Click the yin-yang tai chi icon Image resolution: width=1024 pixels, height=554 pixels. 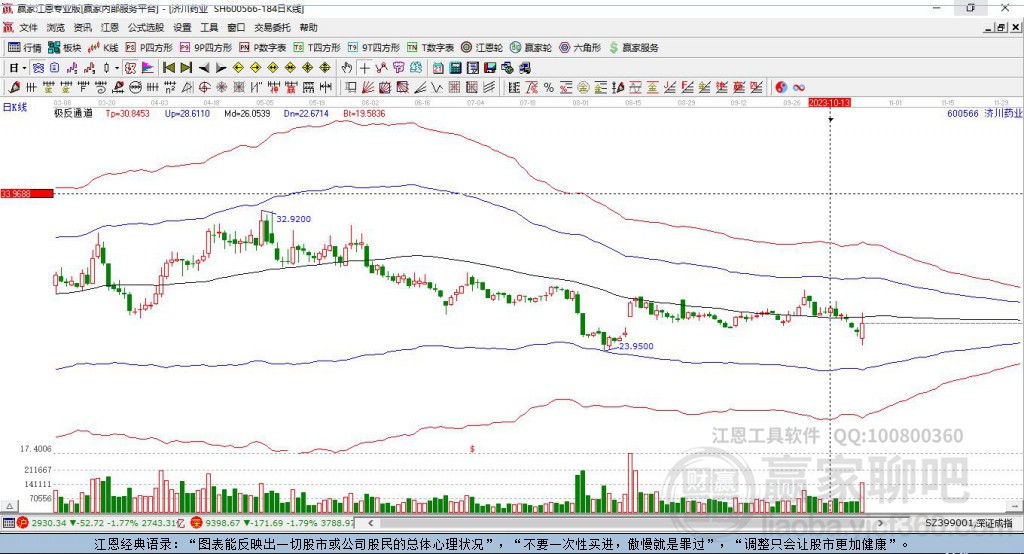click(781, 88)
